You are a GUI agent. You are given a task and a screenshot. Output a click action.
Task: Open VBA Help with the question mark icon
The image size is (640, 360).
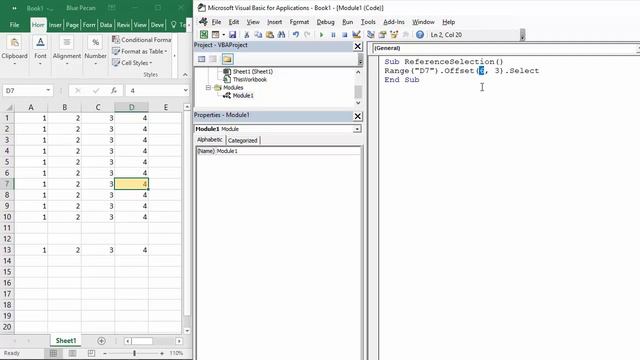420,35
